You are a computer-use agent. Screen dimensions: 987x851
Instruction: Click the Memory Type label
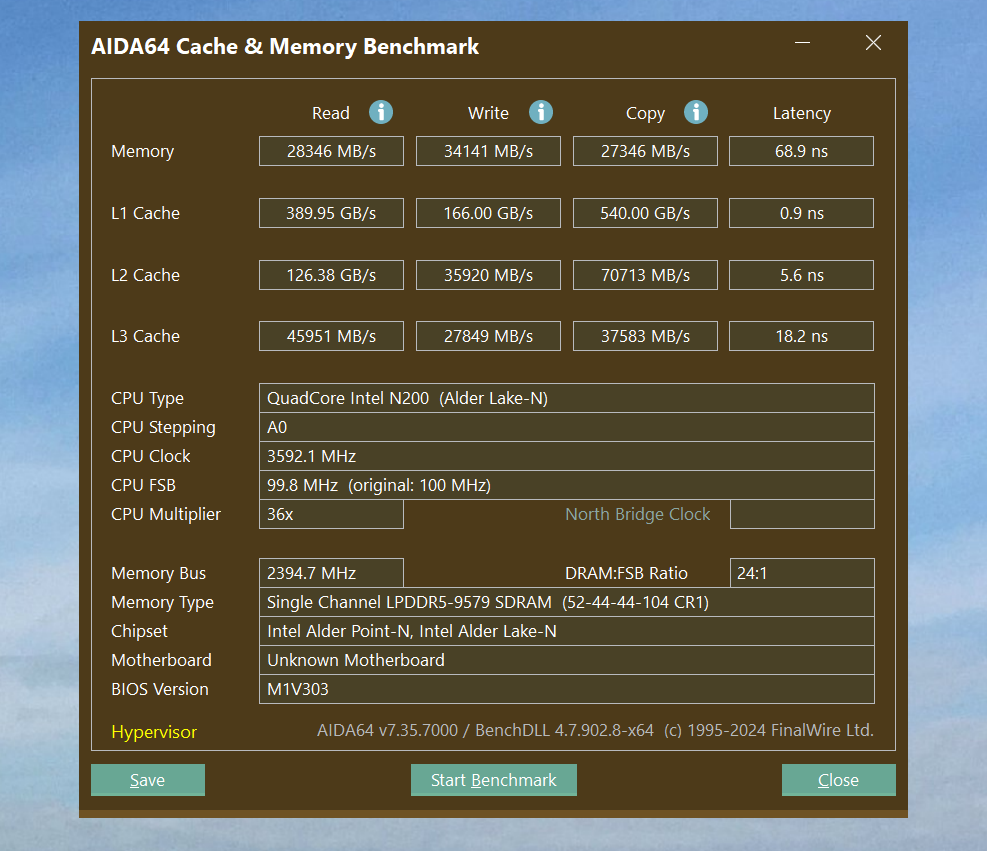[162, 603]
